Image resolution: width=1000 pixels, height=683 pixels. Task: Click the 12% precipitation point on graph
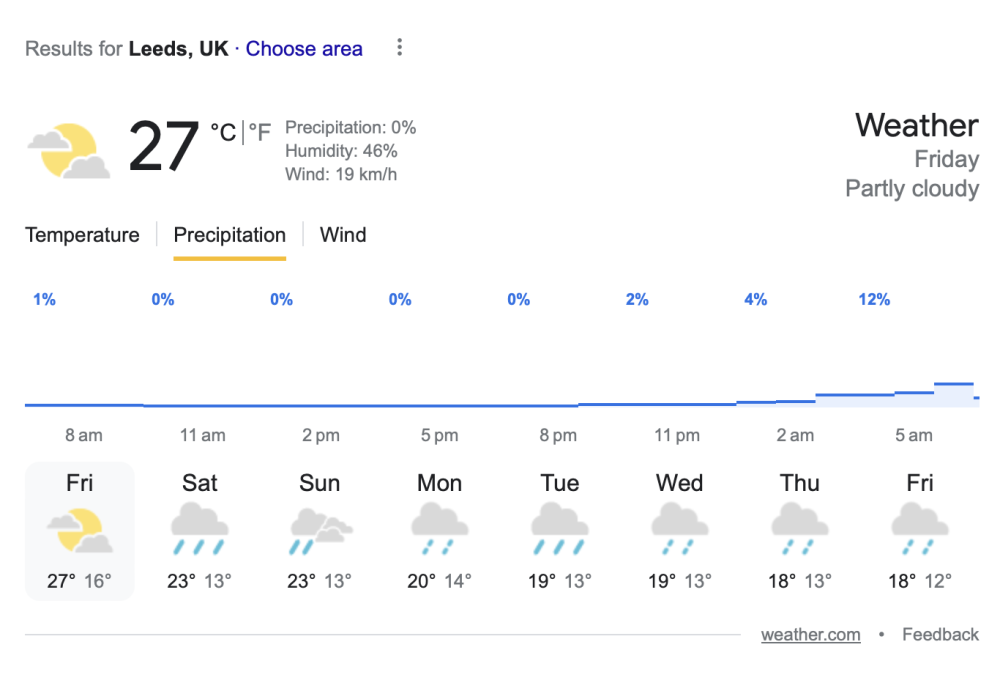pos(874,300)
